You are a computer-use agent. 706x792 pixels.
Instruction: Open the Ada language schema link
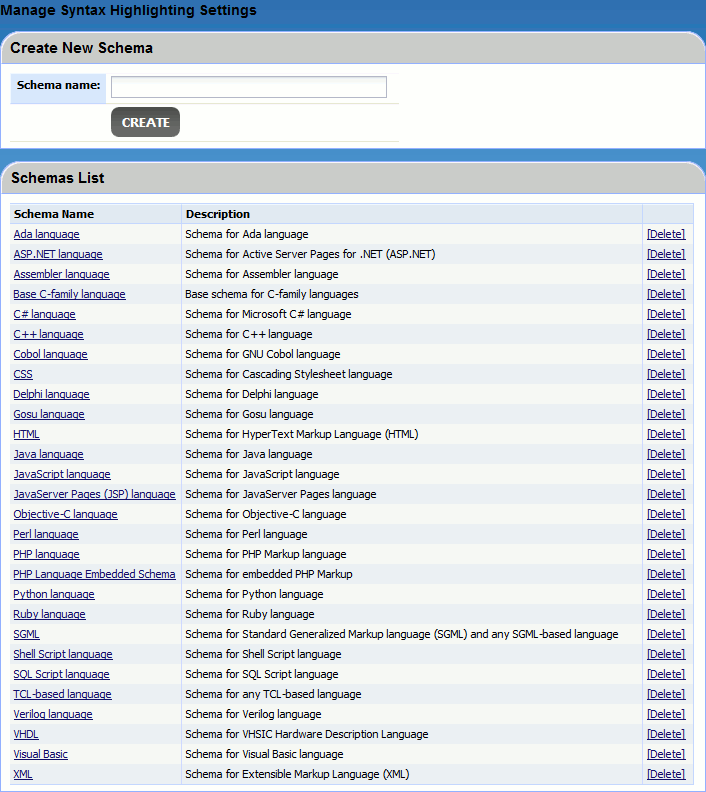46,234
